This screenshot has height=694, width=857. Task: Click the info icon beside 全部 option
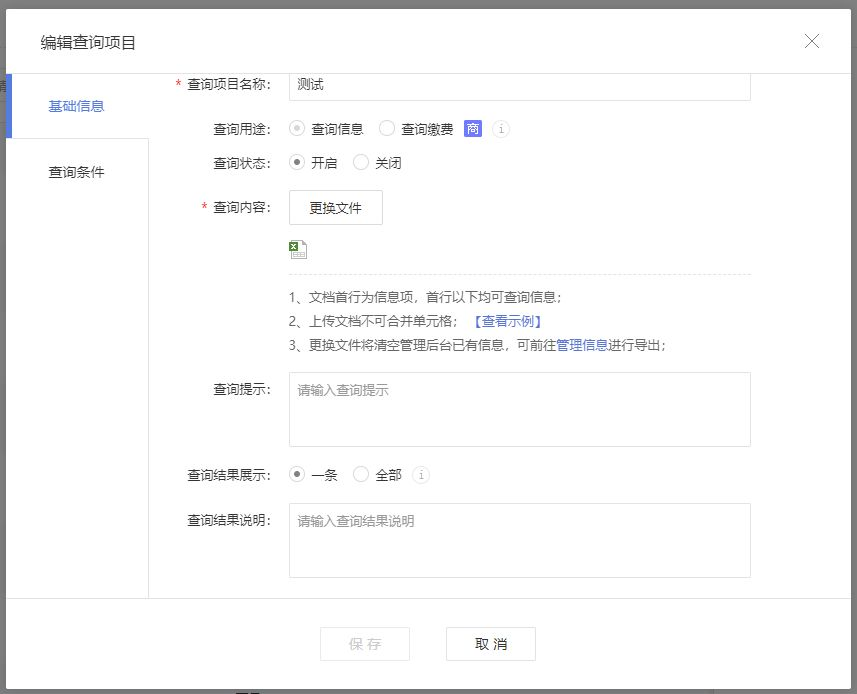(x=421, y=475)
